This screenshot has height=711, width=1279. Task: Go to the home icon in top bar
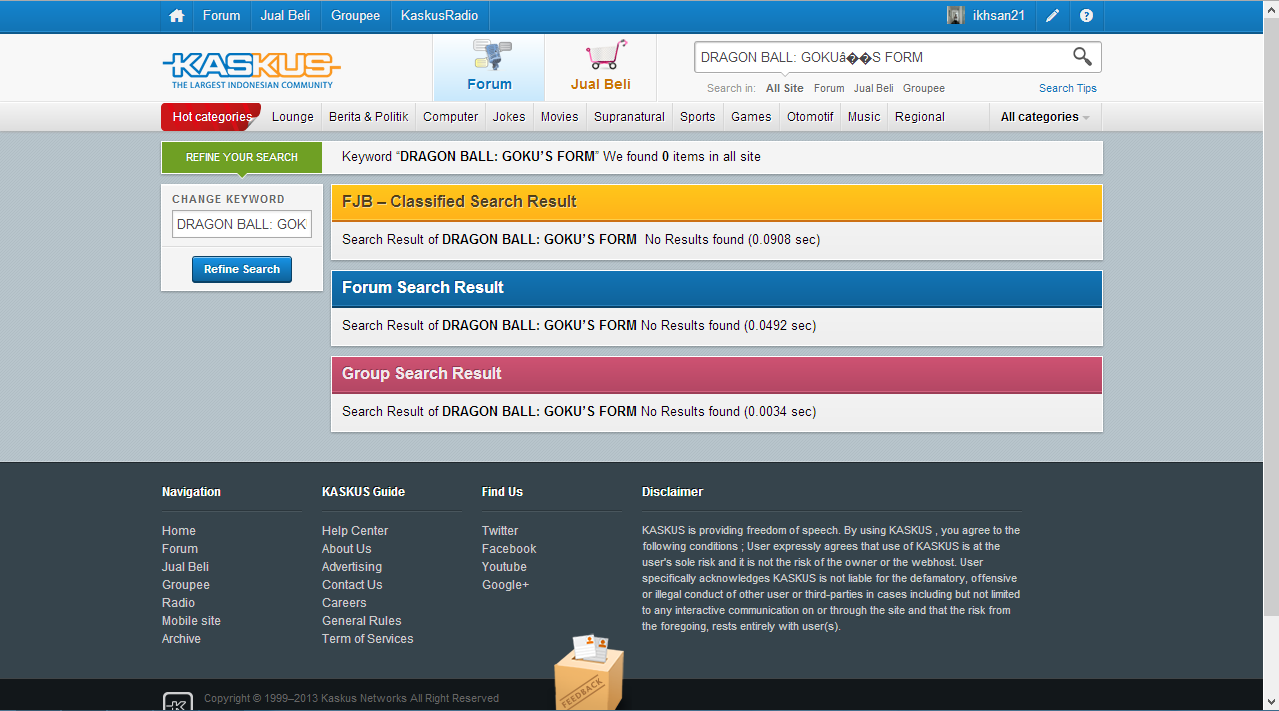tap(177, 16)
